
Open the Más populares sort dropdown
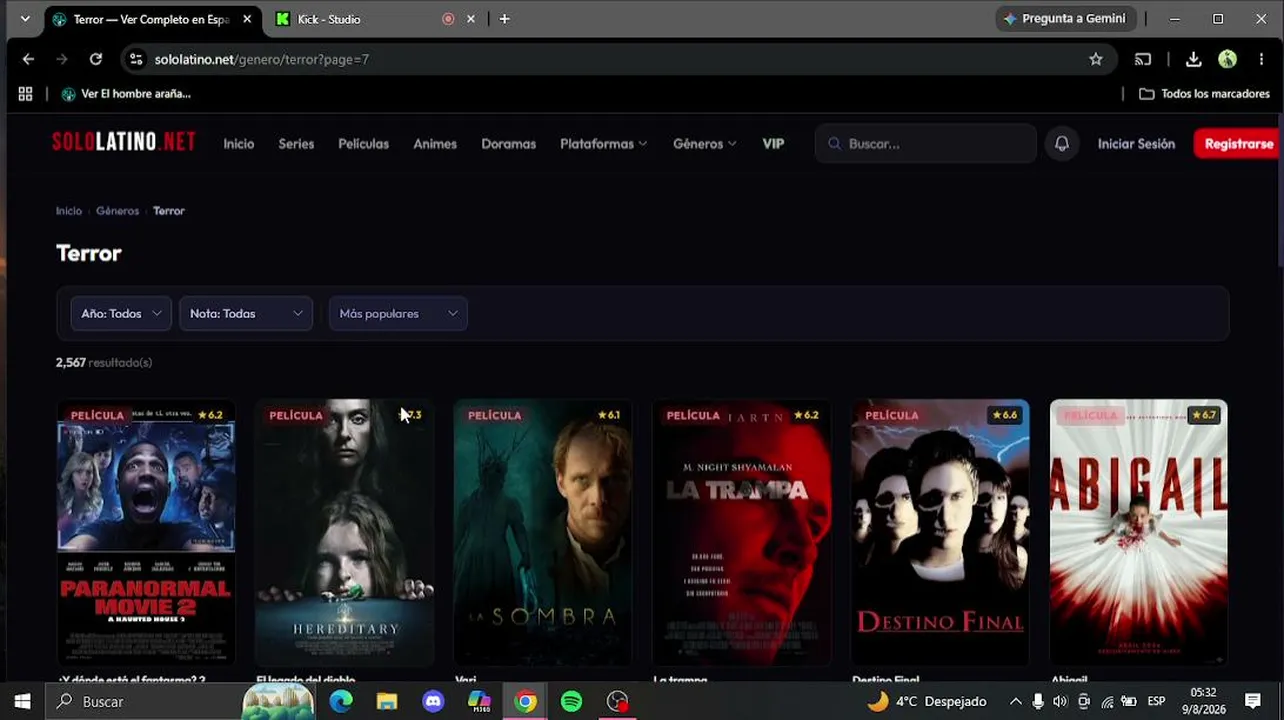tap(398, 314)
